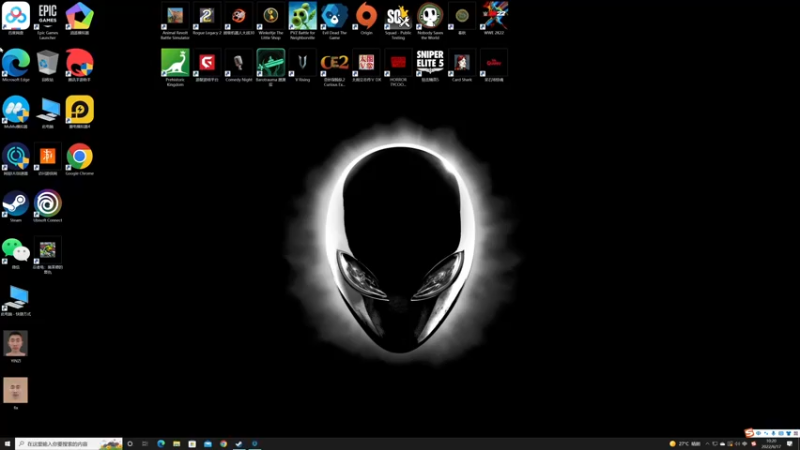Open Task View on the taskbar

145,444
